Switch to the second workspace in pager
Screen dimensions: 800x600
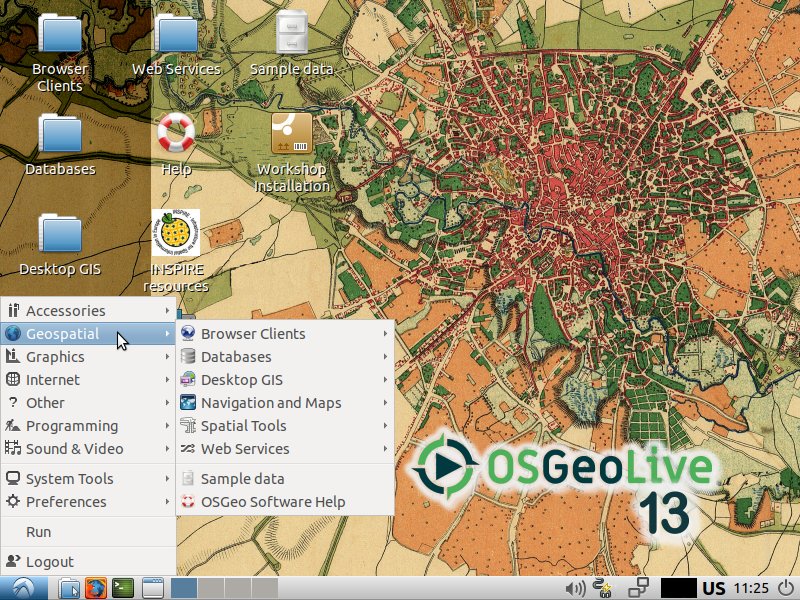(211, 588)
